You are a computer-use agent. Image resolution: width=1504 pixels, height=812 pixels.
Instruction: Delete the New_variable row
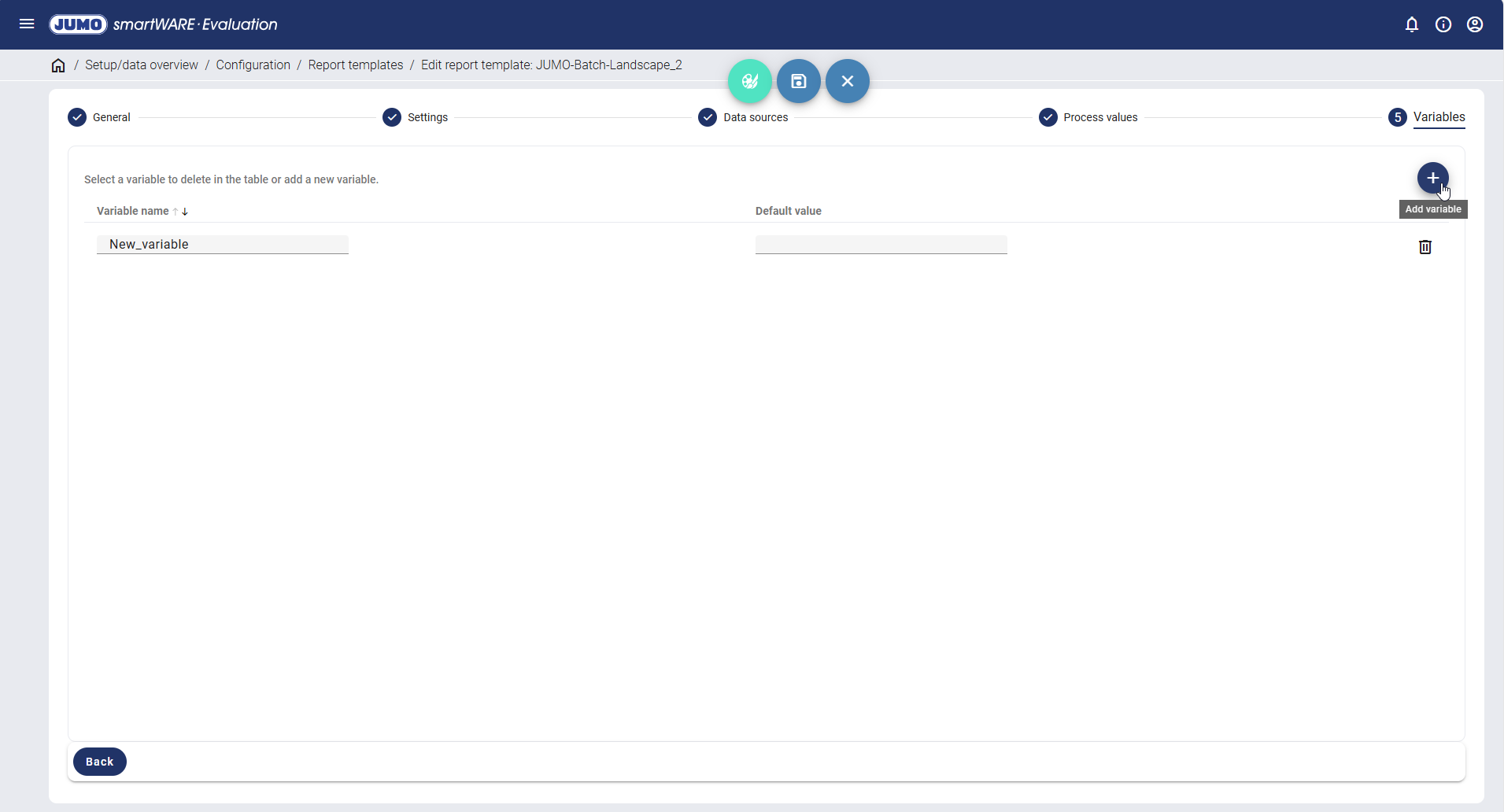tap(1425, 247)
